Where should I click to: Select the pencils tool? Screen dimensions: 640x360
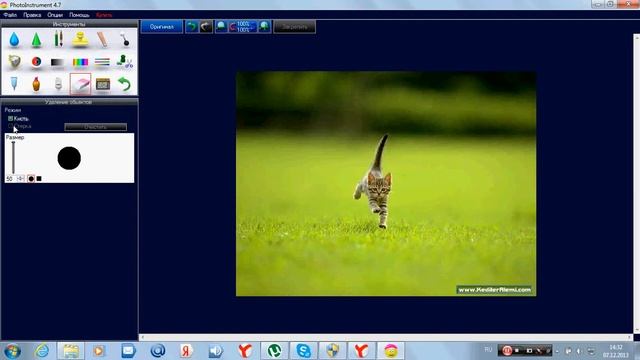click(x=58, y=40)
